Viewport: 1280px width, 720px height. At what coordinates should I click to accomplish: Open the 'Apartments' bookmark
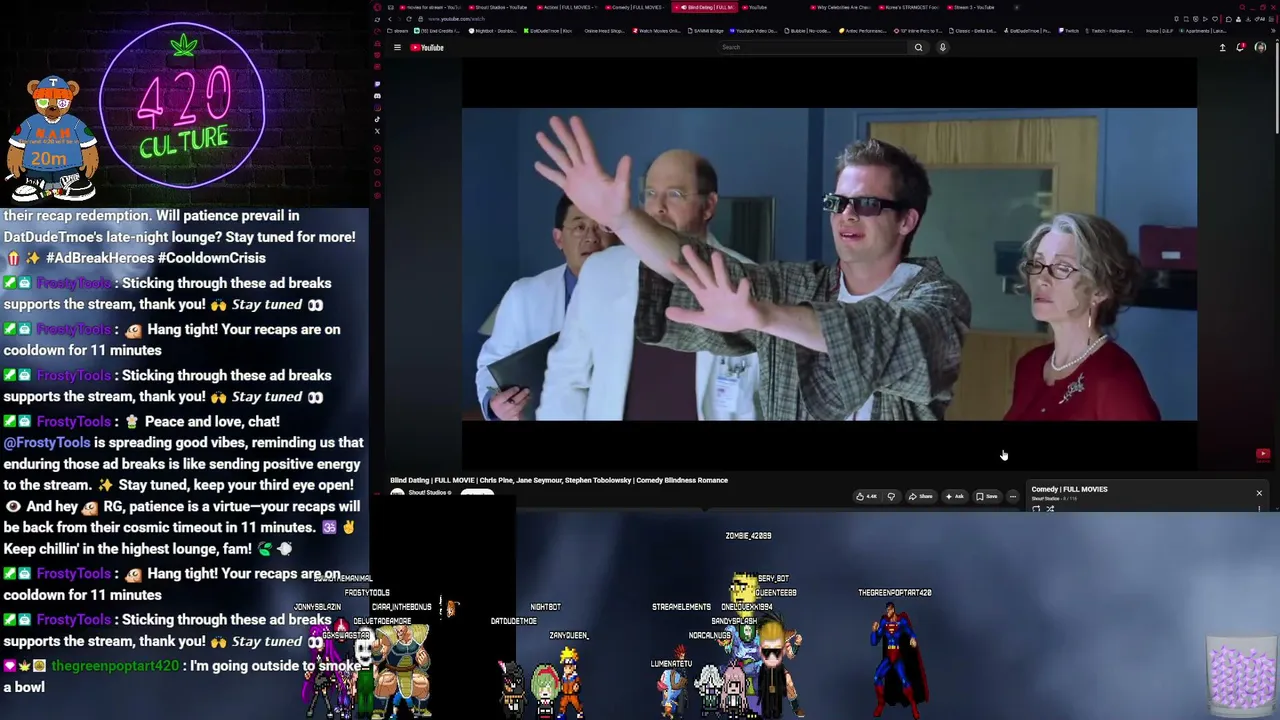[1201, 31]
